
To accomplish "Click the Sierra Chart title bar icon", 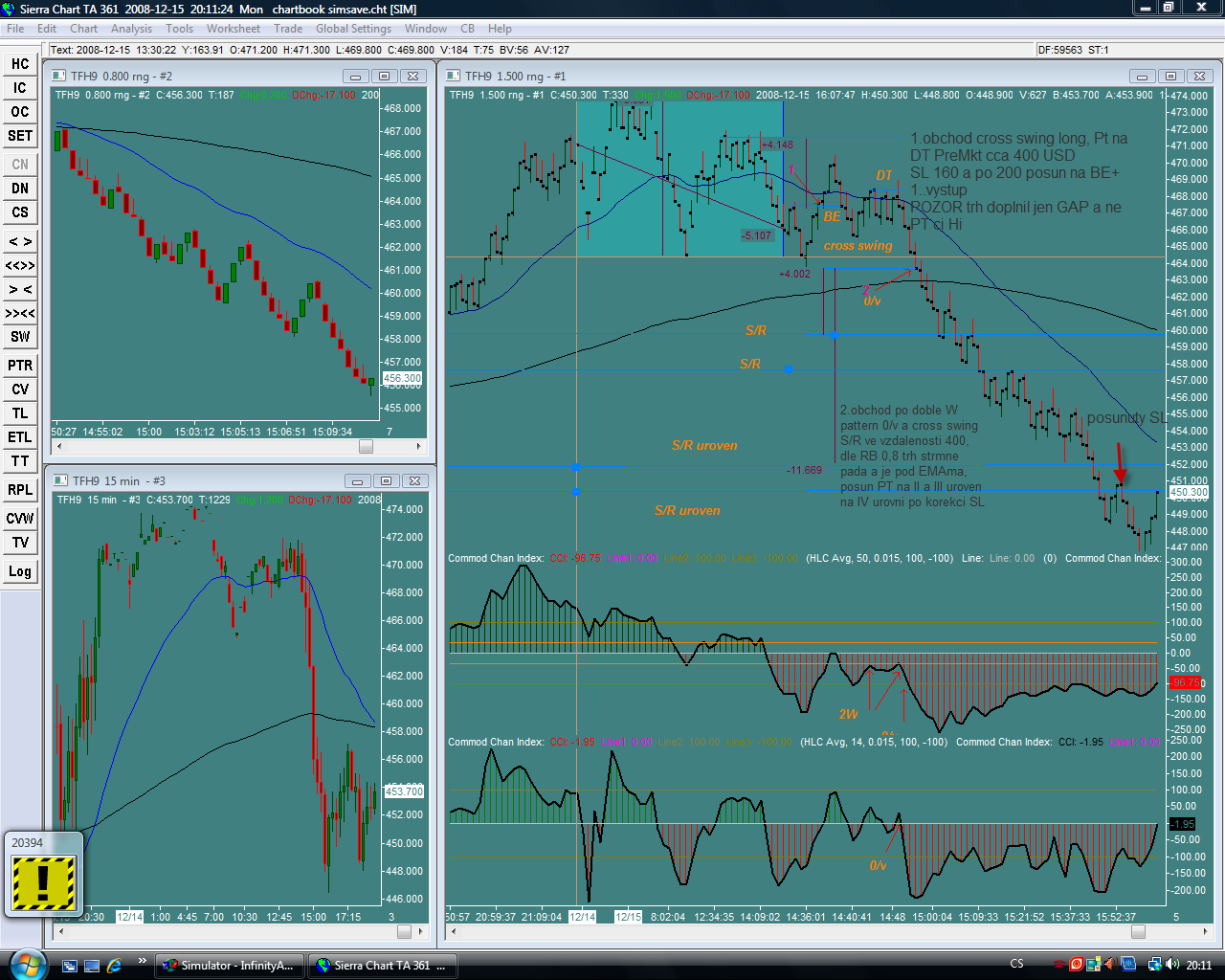I will pyautogui.click(x=10, y=9).
